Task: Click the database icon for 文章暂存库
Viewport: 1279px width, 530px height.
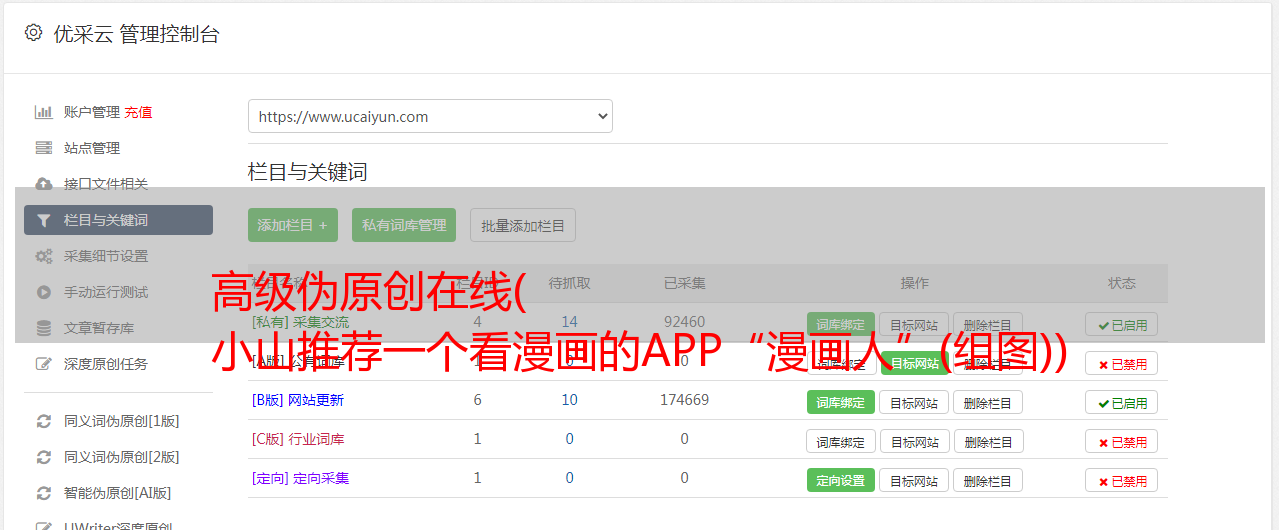Action: coord(44,328)
